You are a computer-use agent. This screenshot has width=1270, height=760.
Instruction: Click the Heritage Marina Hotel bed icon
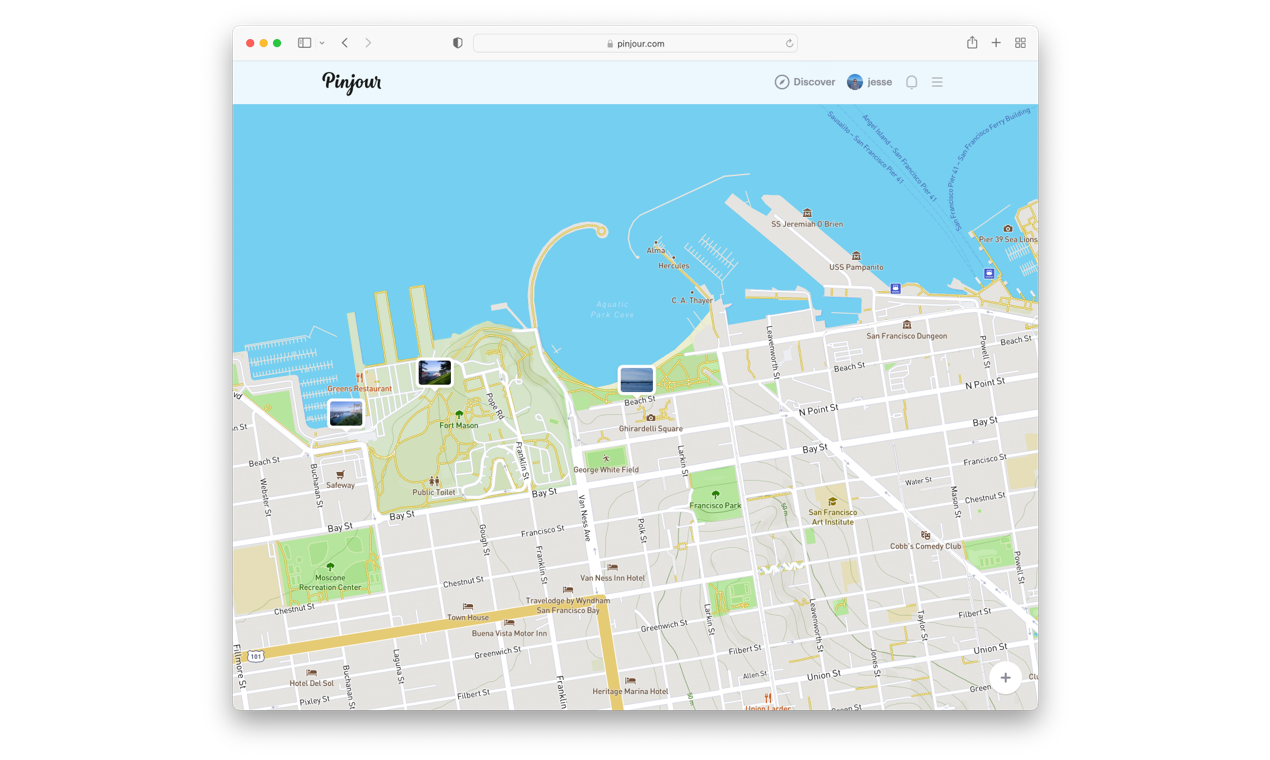point(630,680)
